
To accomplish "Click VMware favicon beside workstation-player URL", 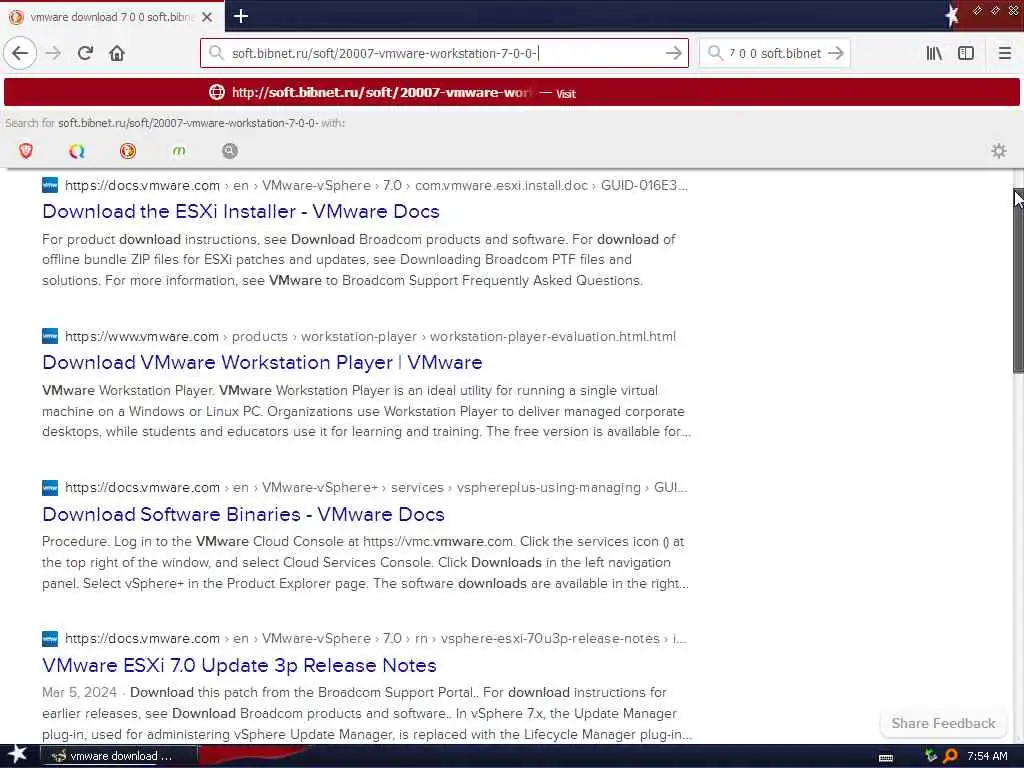I will coord(50,336).
